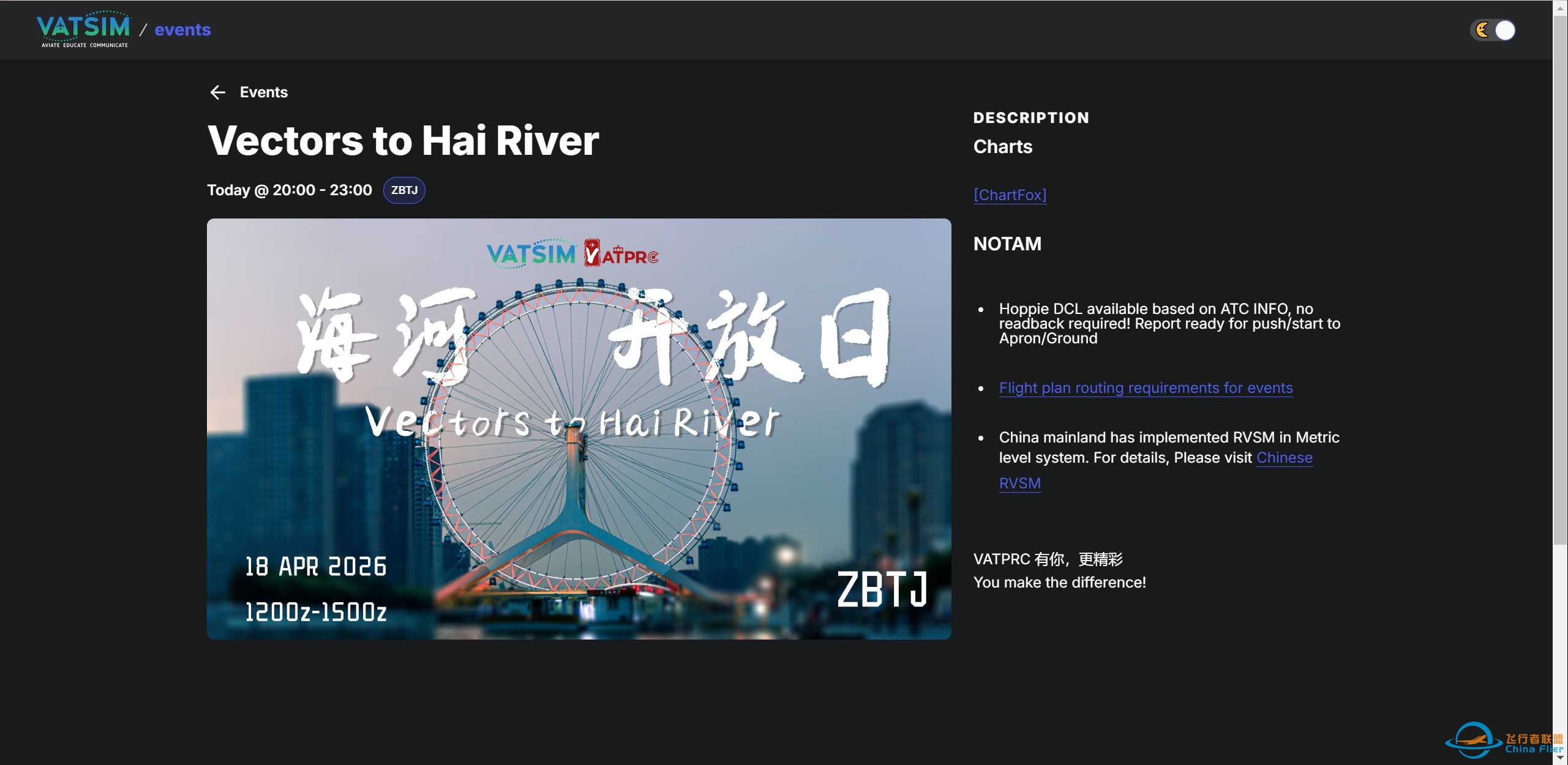Viewport: 1568px width, 765px height.
Task: Click the scrollbar up arrow
Action: (x=1560, y=8)
